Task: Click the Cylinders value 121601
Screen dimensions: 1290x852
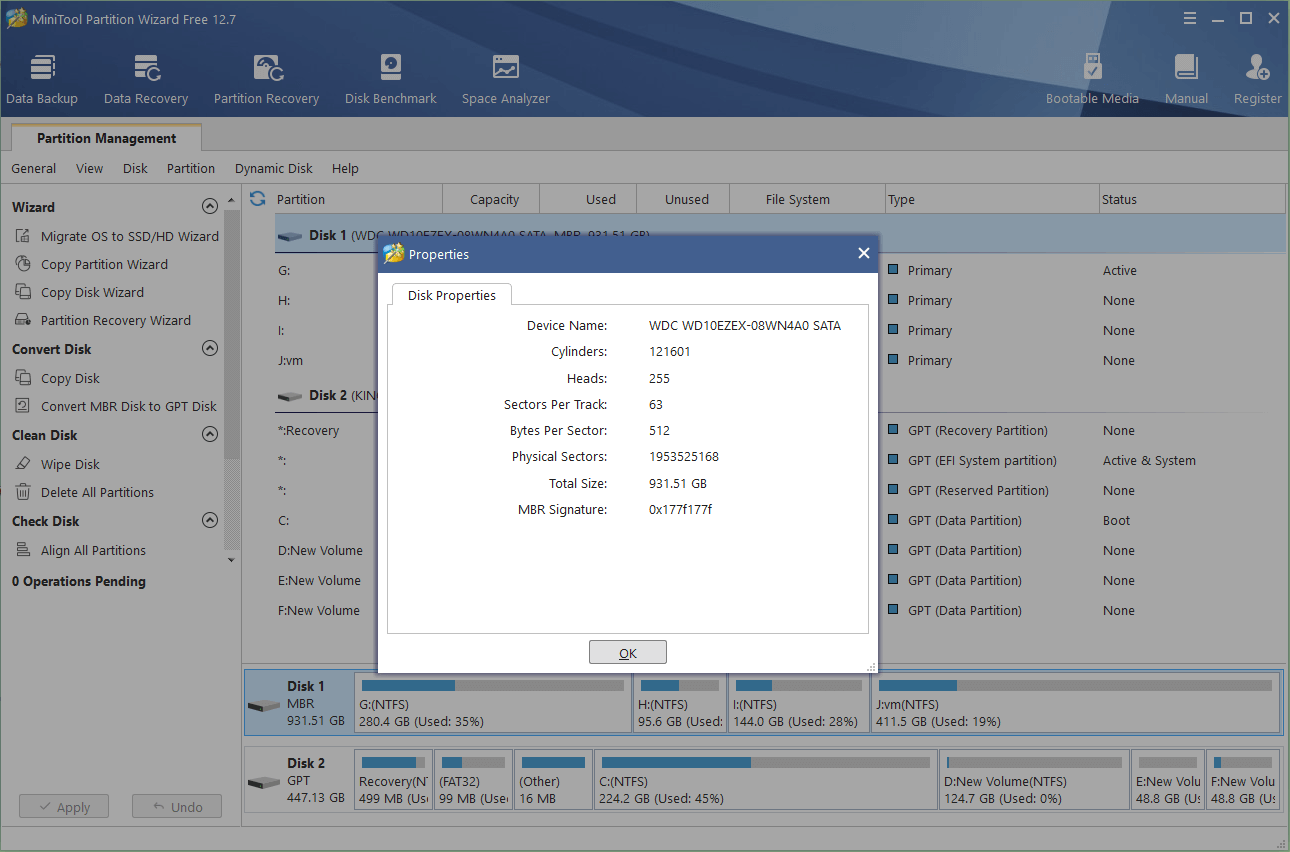Action: pyautogui.click(x=670, y=352)
